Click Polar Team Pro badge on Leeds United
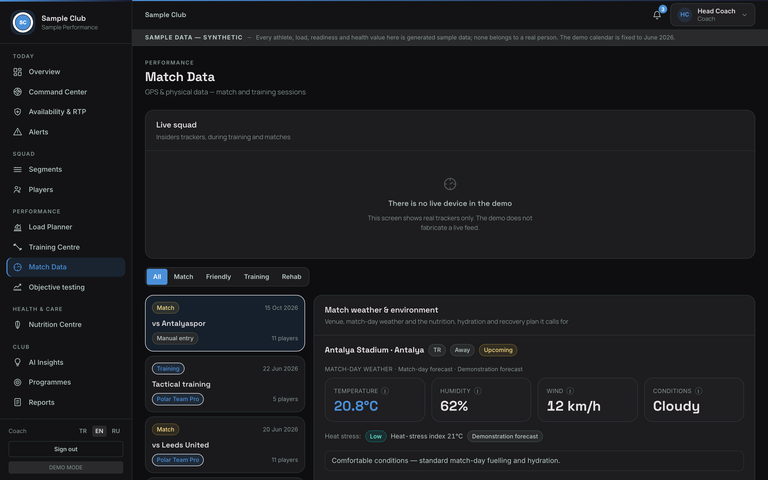 coord(178,460)
